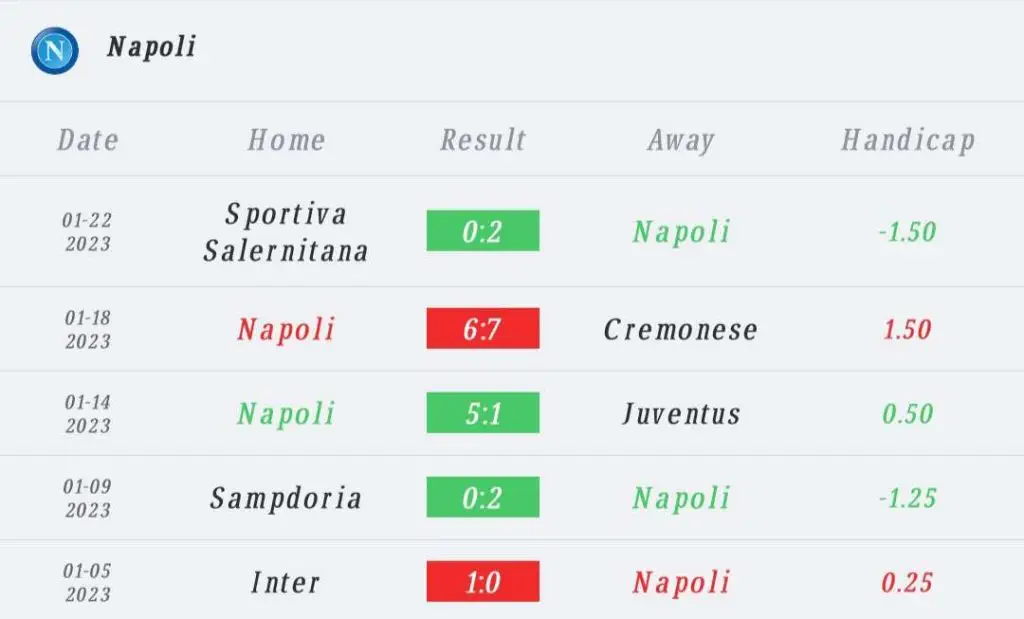Click the red 1:0 Inter result
1024x619 pixels.
[483, 581]
